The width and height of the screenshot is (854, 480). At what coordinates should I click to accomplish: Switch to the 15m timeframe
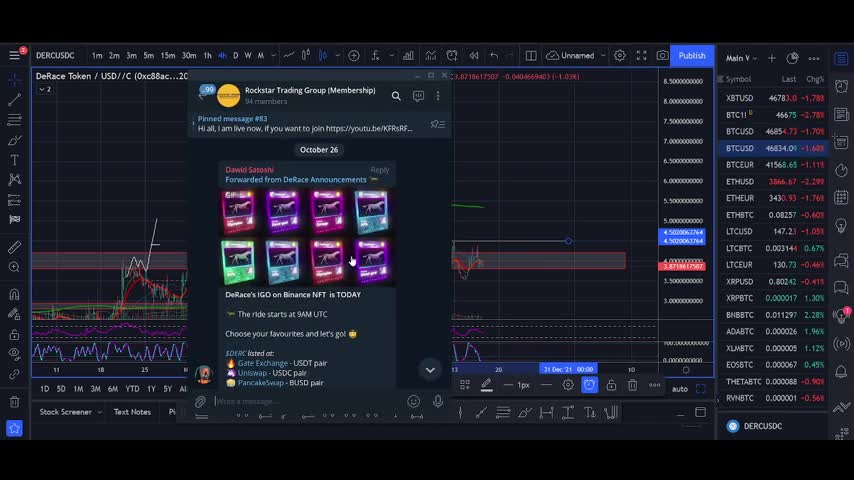pos(168,56)
